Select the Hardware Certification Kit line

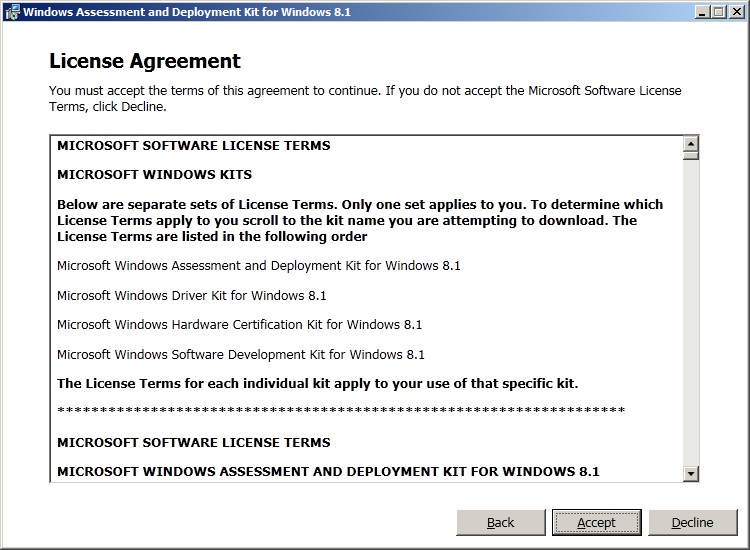(x=239, y=325)
